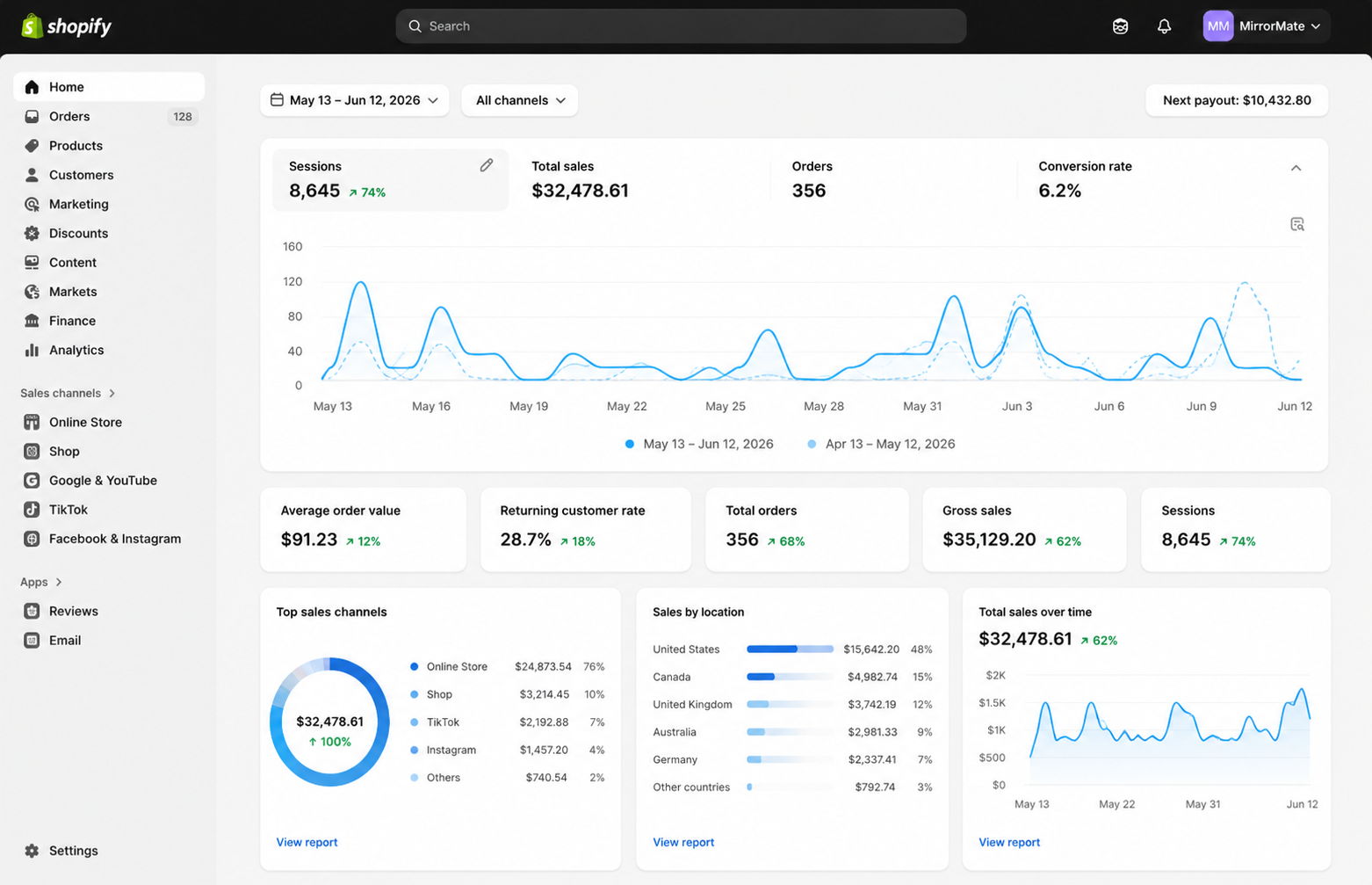Click the Content icon in the sidebar

click(32, 262)
